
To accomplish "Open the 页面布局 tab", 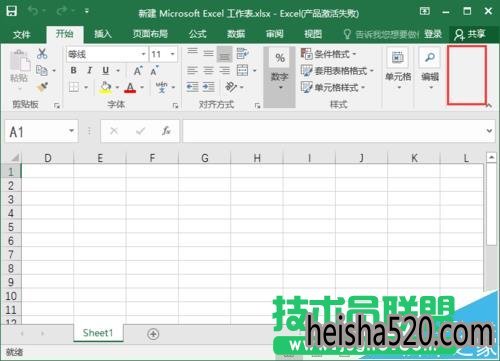I will pyautogui.click(x=150, y=34).
